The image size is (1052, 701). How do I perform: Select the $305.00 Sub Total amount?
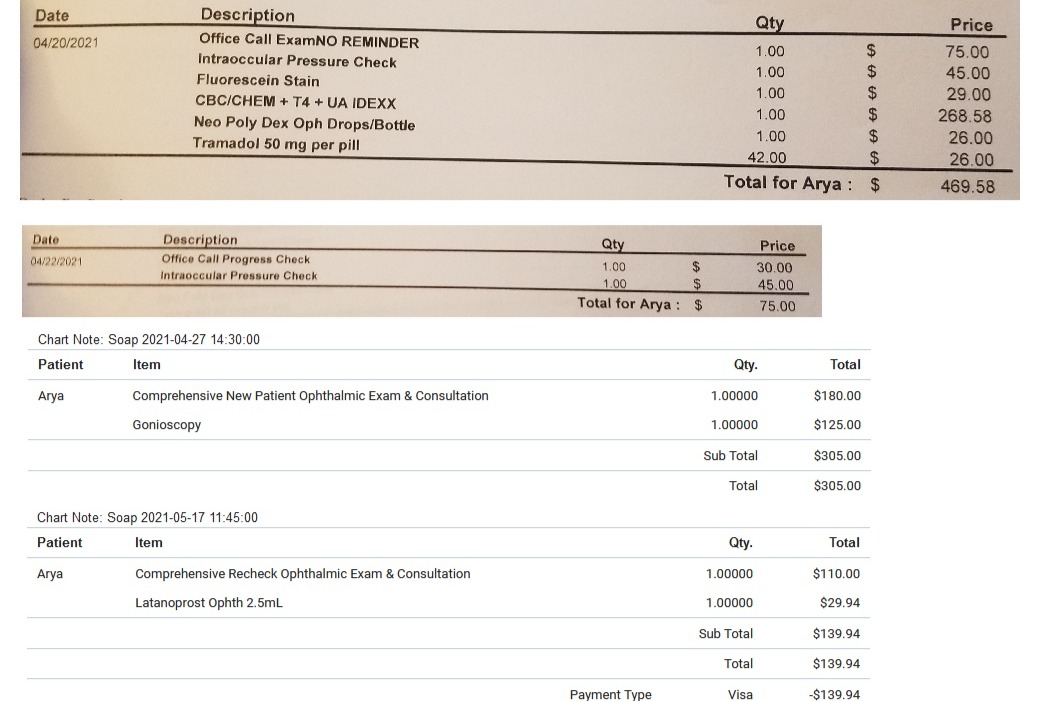(x=837, y=456)
